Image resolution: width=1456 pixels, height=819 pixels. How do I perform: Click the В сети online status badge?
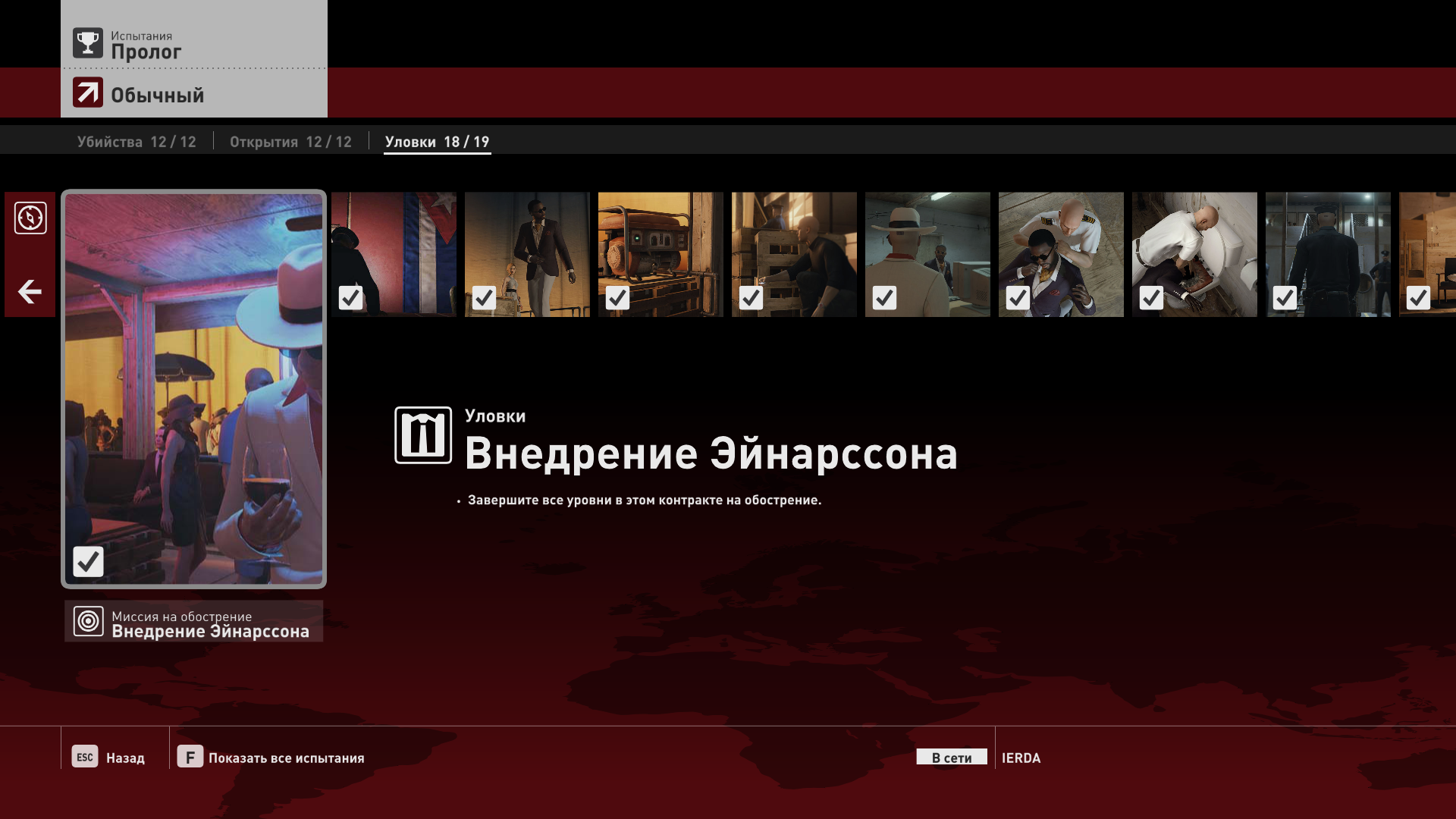(x=952, y=758)
